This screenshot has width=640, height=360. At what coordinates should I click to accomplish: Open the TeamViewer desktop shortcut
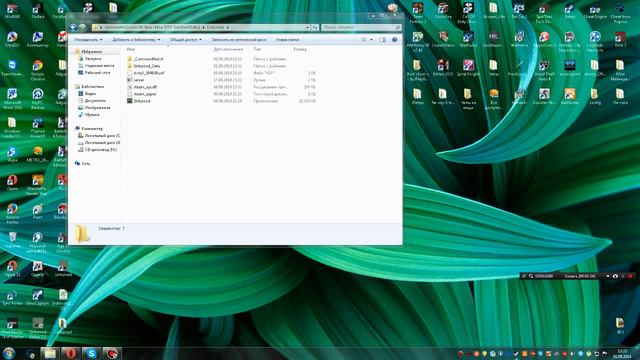pos(12,68)
